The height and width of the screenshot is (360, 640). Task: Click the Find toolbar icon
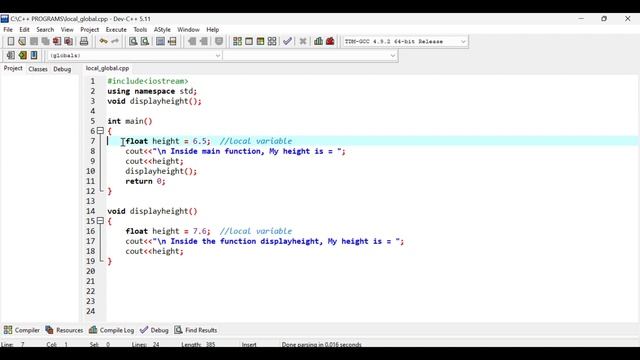pos(133,41)
